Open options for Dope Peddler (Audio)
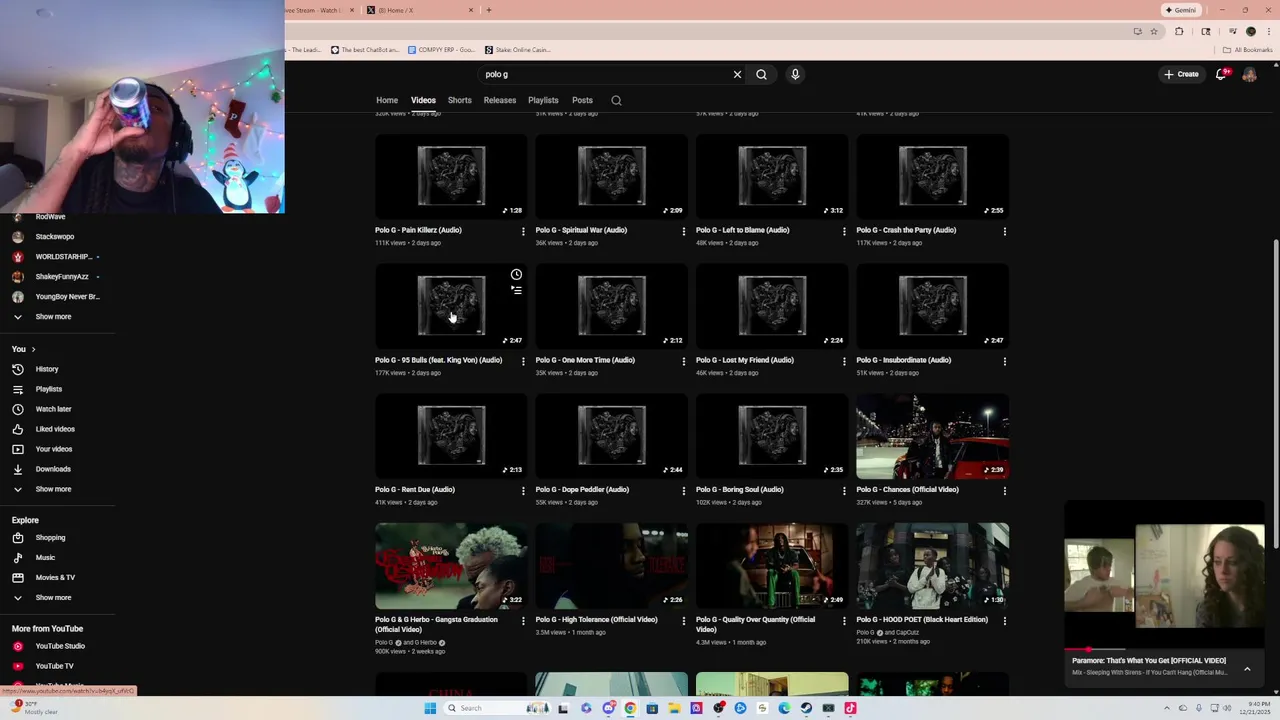Image resolution: width=1280 pixels, height=720 pixels. pos(684,491)
